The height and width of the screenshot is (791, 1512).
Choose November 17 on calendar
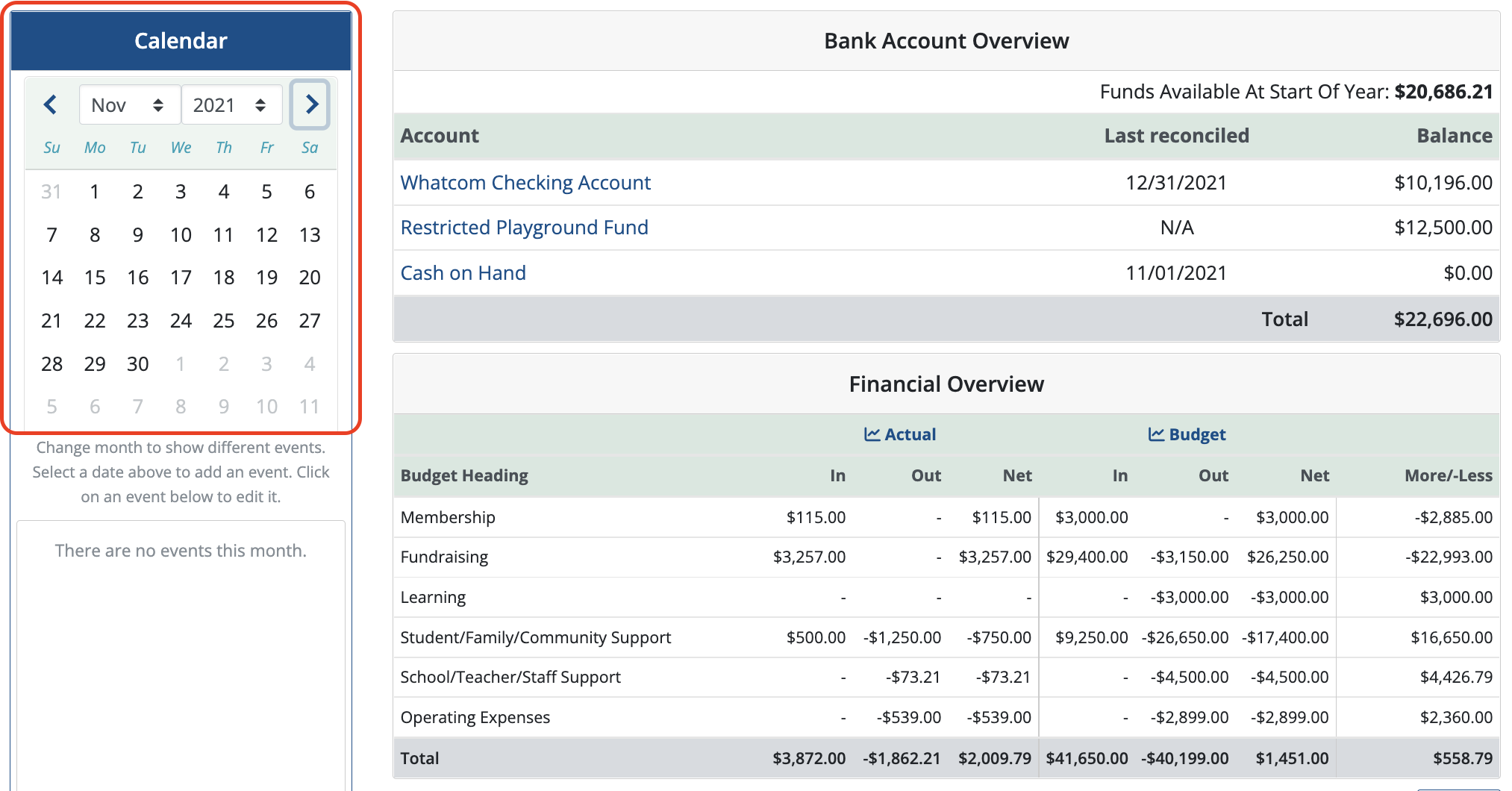coord(181,278)
